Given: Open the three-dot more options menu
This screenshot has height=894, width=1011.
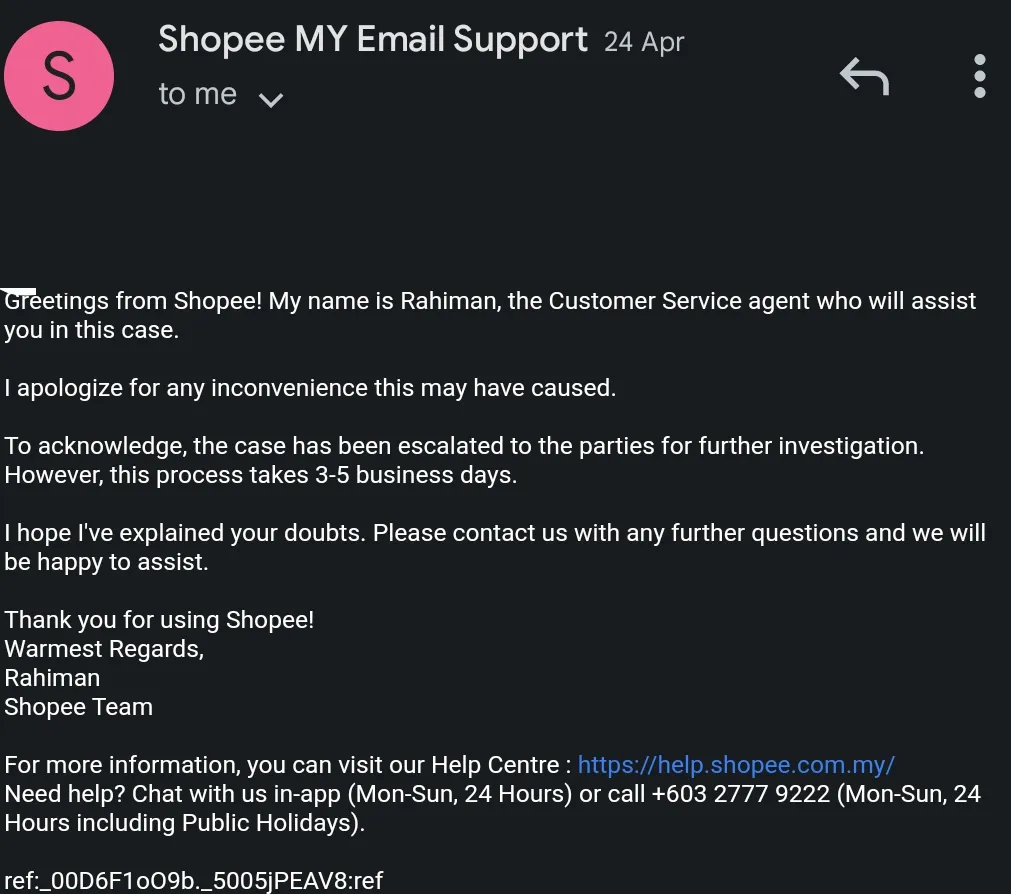Looking at the screenshot, I should [979, 76].
